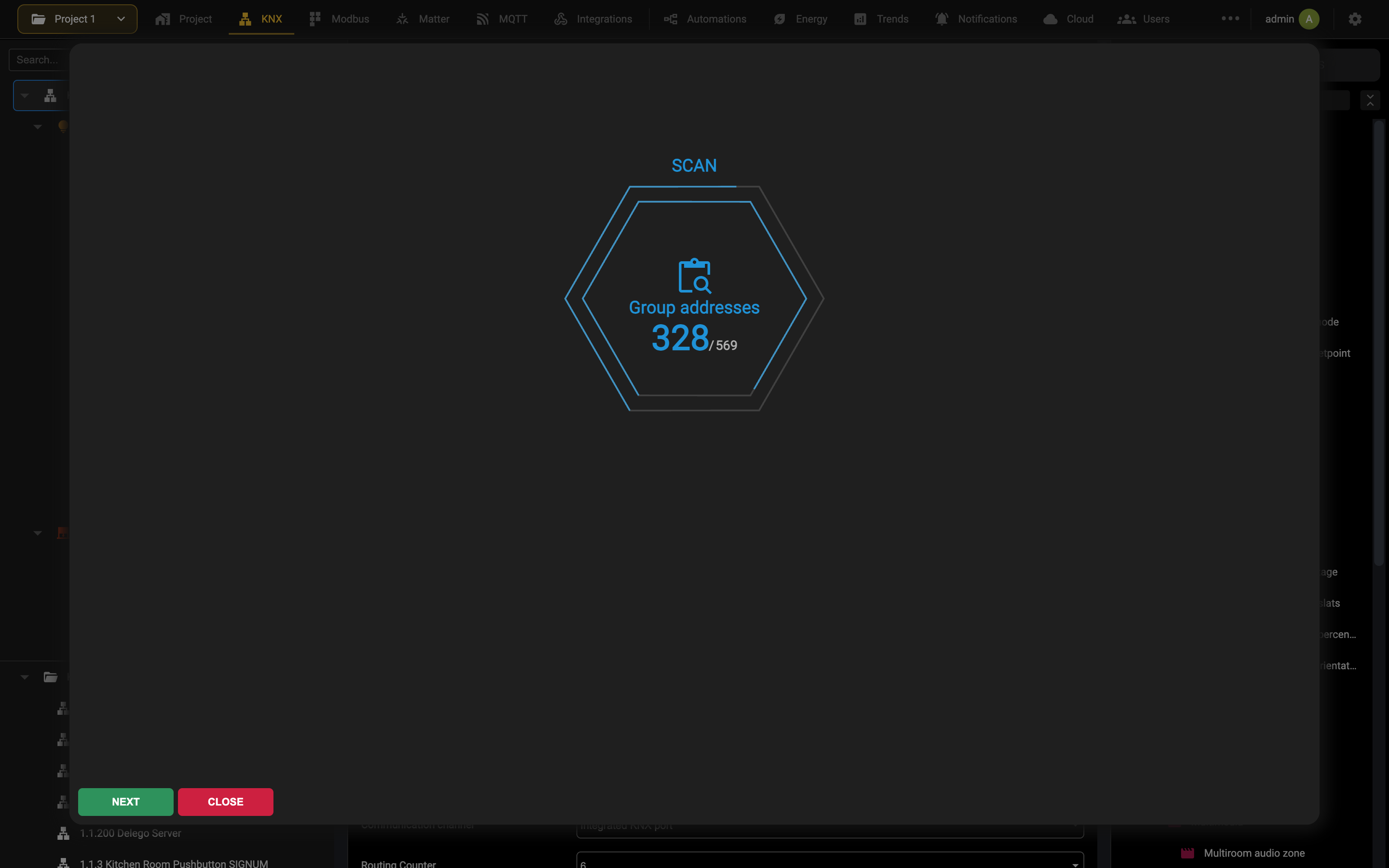Open the three-dots more menu
The image size is (1389, 868).
pyautogui.click(x=1230, y=18)
